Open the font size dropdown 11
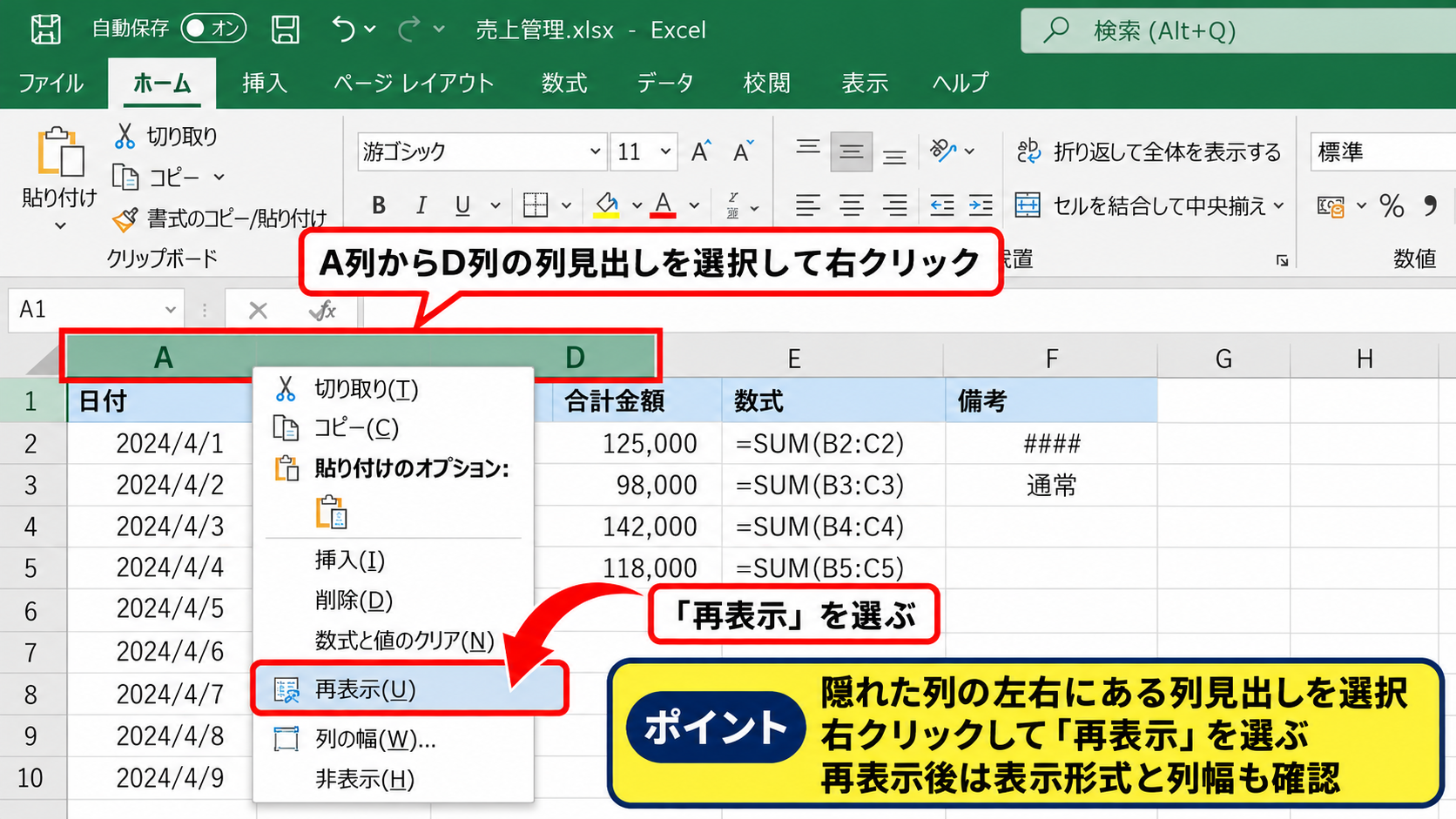 pyautogui.click(x=665, y=151)
